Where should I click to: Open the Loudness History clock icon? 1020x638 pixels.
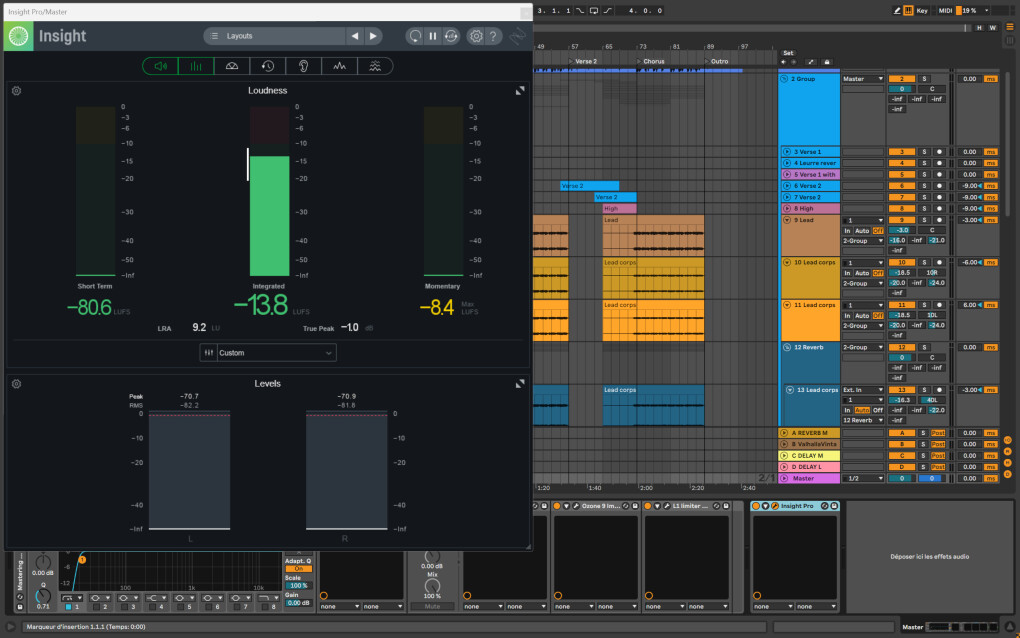(x=268, y=66)
